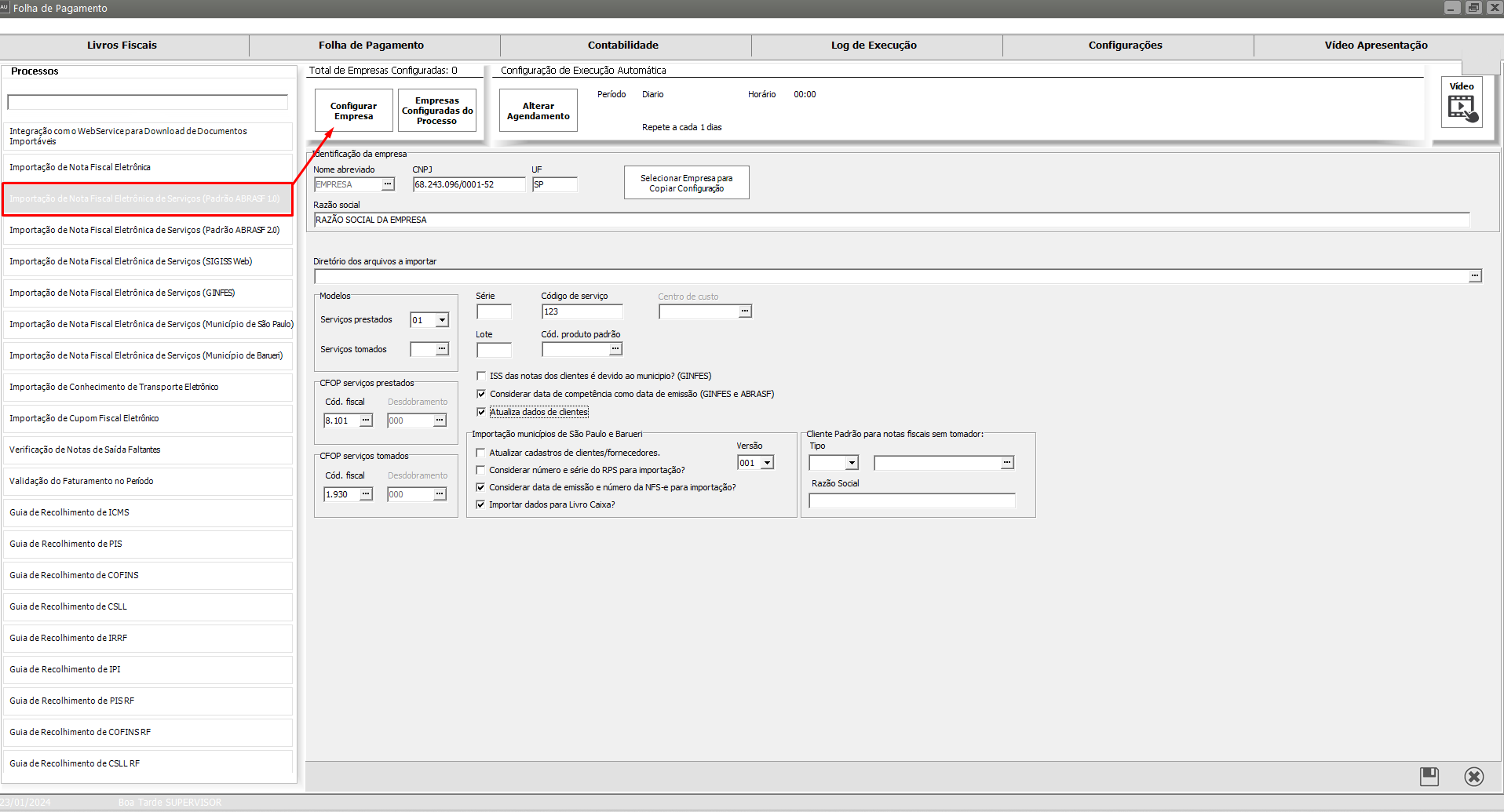Select Importação de Nota Fiscal Eletrônica process
Screen dimensions: 1504x812
[x=148, y=168]
